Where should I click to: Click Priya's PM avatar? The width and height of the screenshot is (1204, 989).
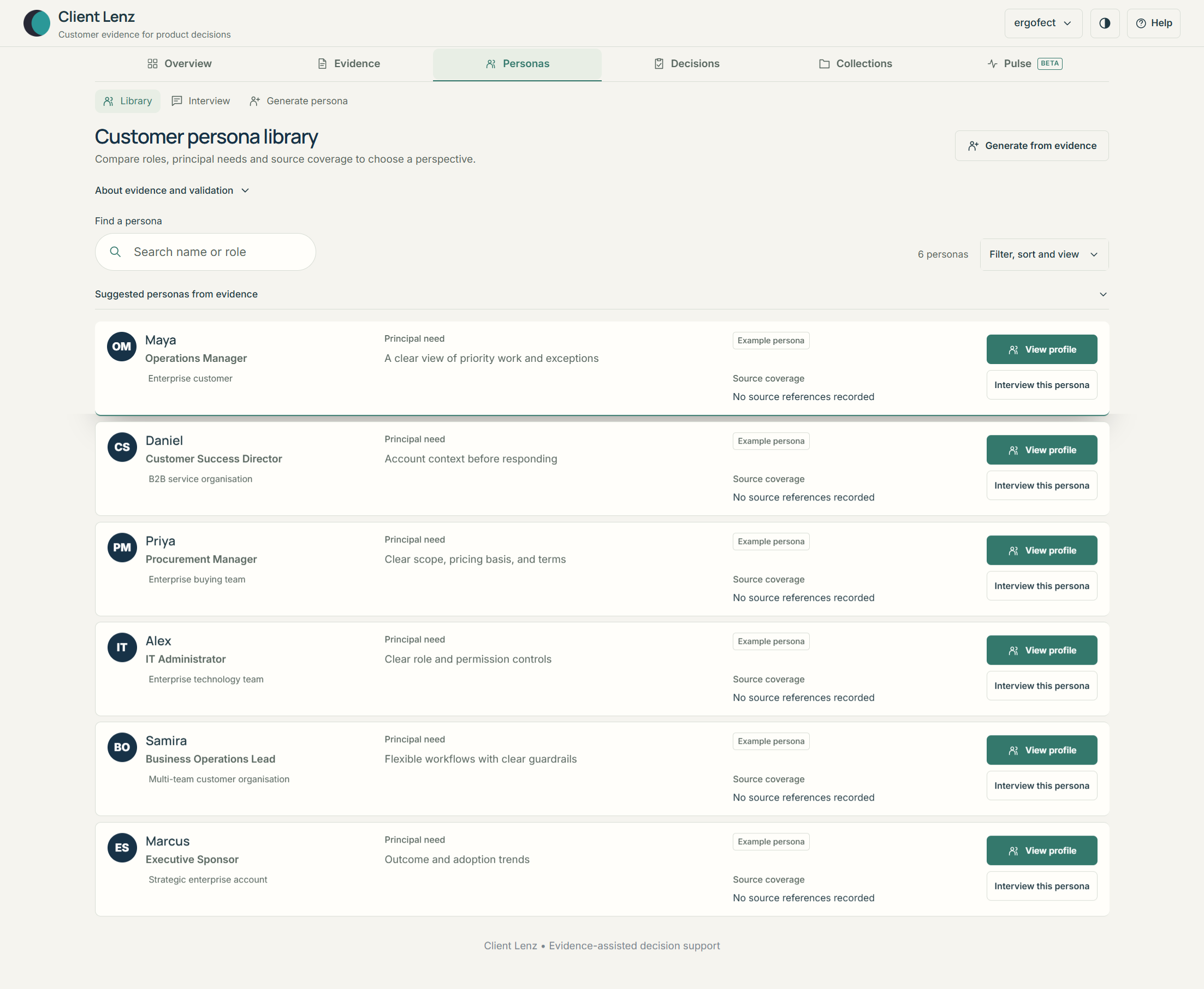pos(122,547)
